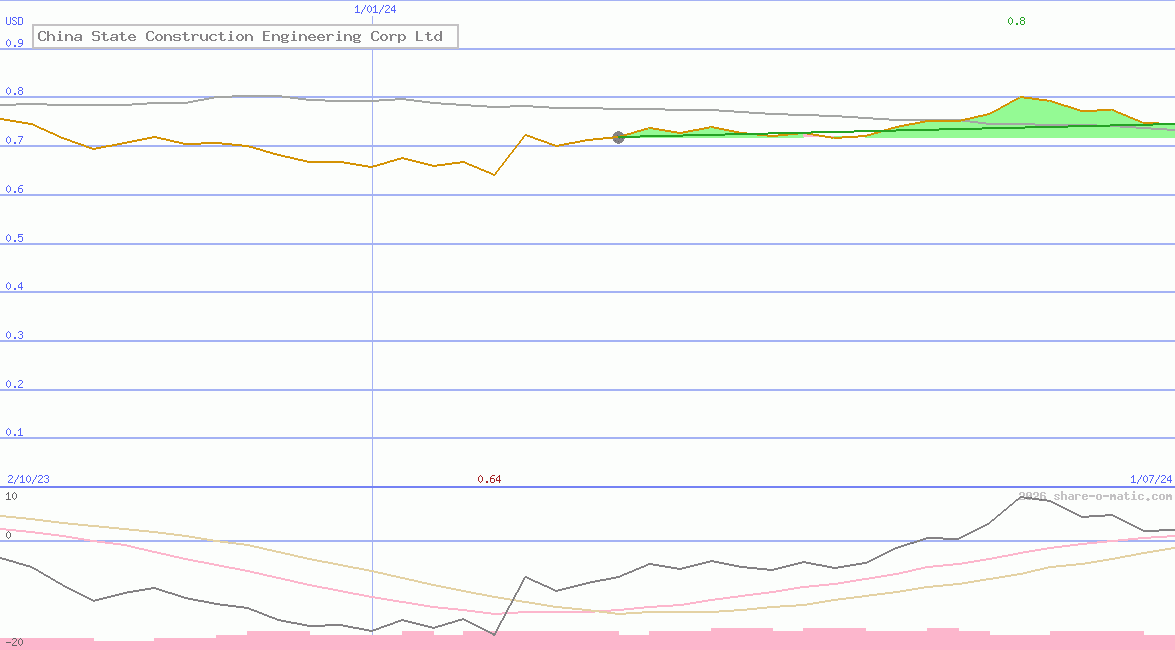Click the 0.2 y-axis label
The height and width of the screenshot is (650, 1175).
pos(14,384)
